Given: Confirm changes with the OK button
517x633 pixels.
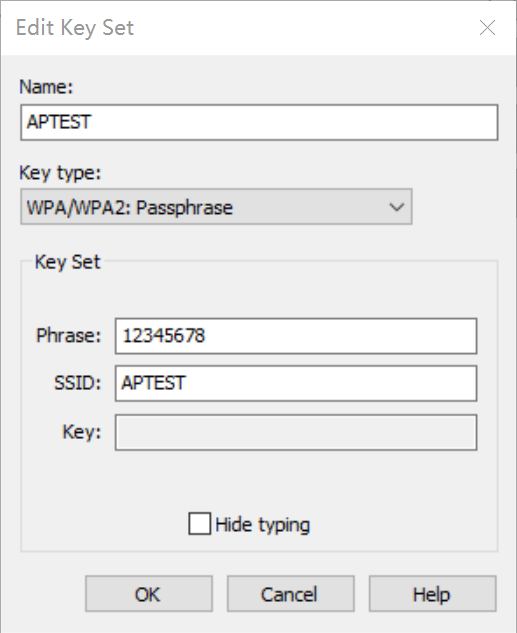Looking at the screenshot, I should 149,594.
